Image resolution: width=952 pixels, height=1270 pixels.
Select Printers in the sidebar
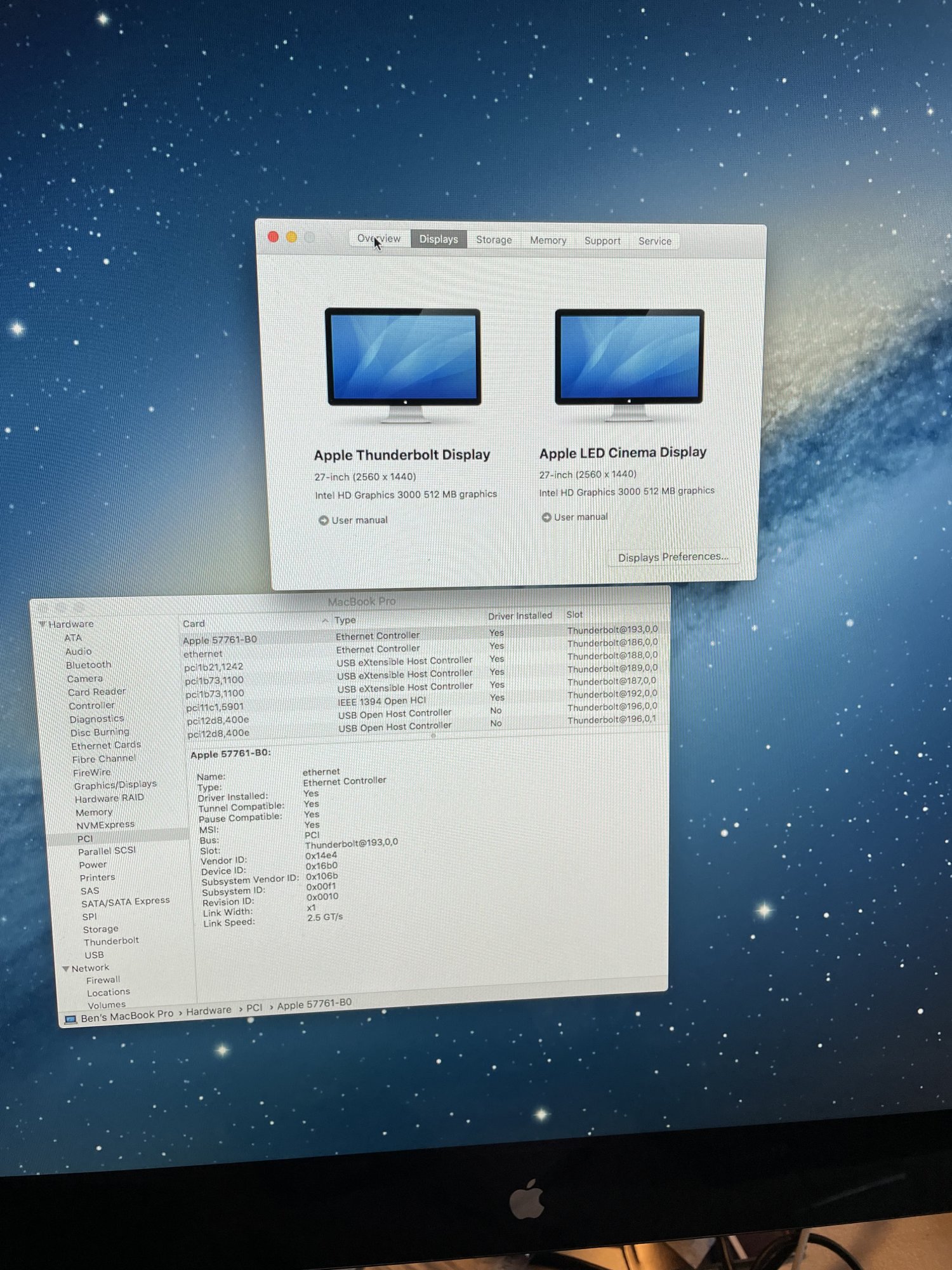(97, 878)
